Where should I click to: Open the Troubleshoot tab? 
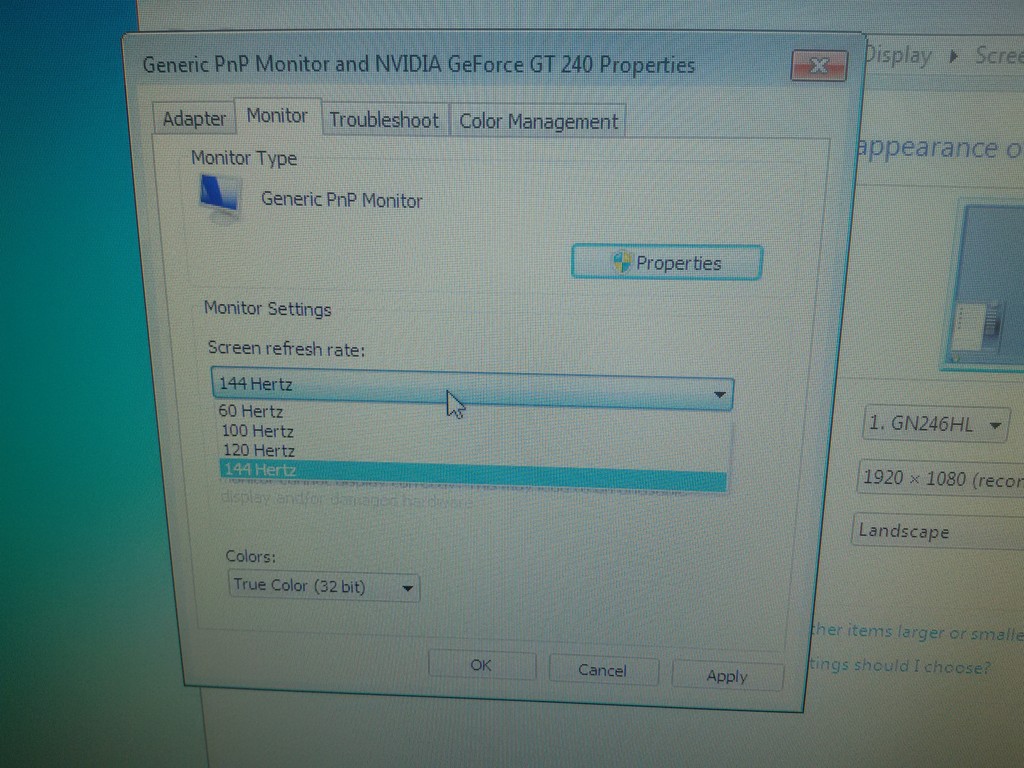[384, 120]
